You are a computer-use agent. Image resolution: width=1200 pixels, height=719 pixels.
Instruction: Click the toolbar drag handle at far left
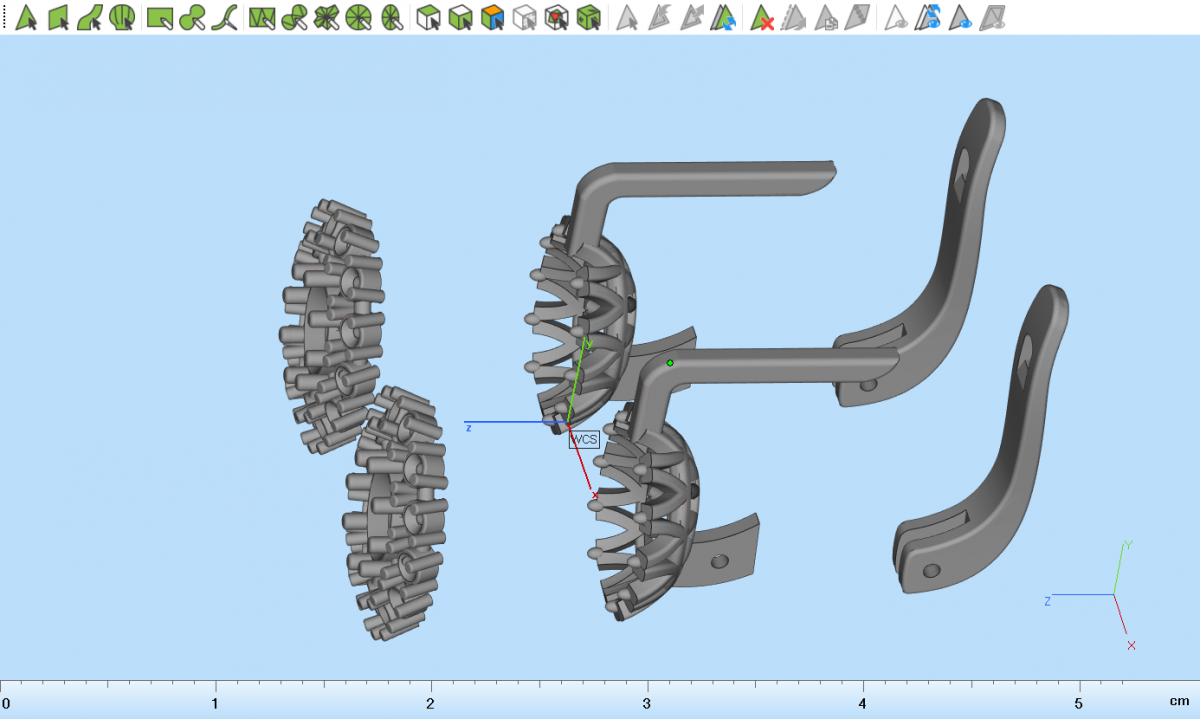point(4,17)
